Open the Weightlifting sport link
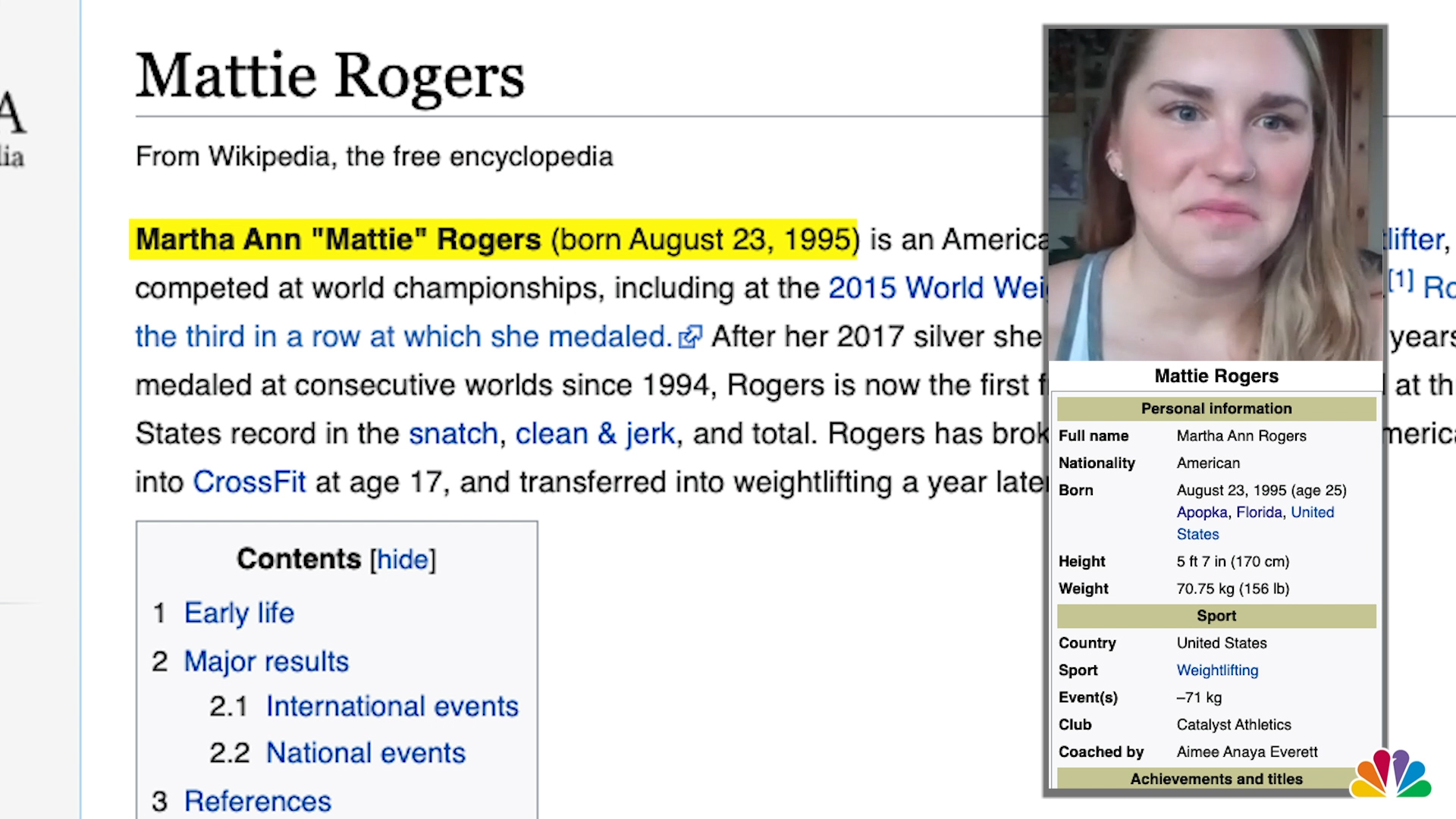The height and width of the screenshot is (819, 1456). coord(1216,670)
